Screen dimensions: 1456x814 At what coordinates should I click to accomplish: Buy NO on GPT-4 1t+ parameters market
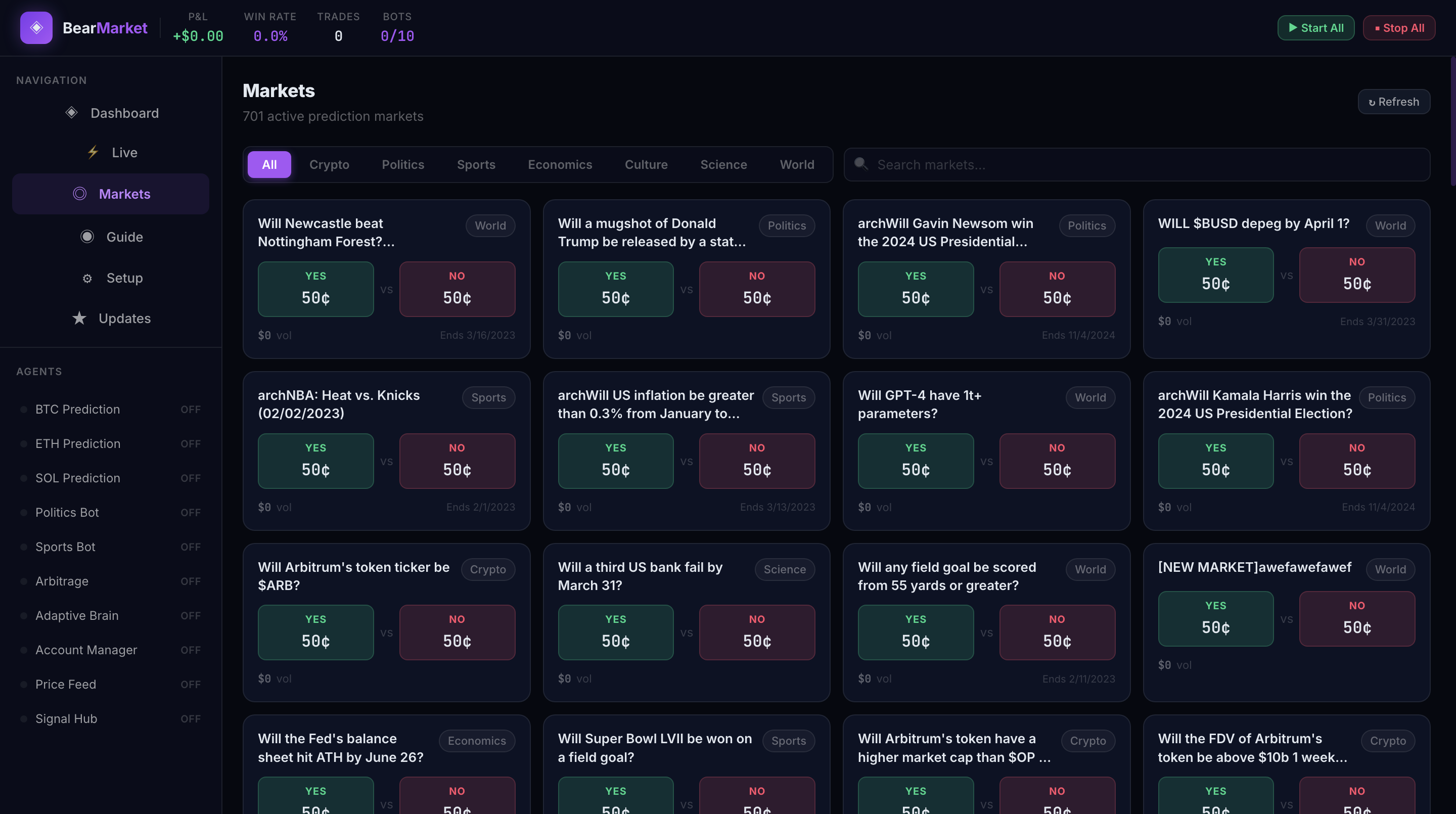[1057, 461]
